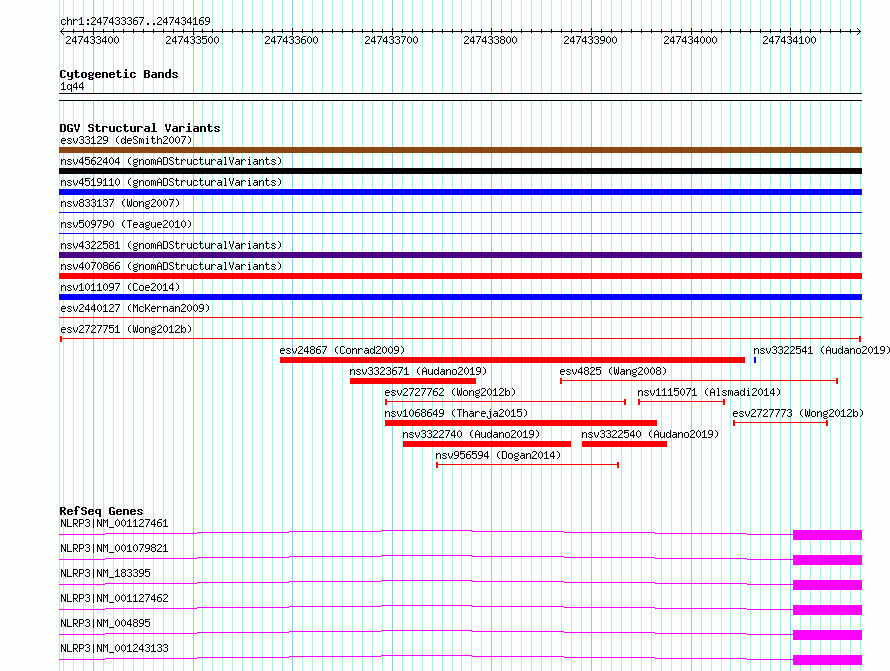Screen dimensions: 890x671
Task: Click the esv33129 (deSmith2007) variant label
Action: tap(126, 140)
